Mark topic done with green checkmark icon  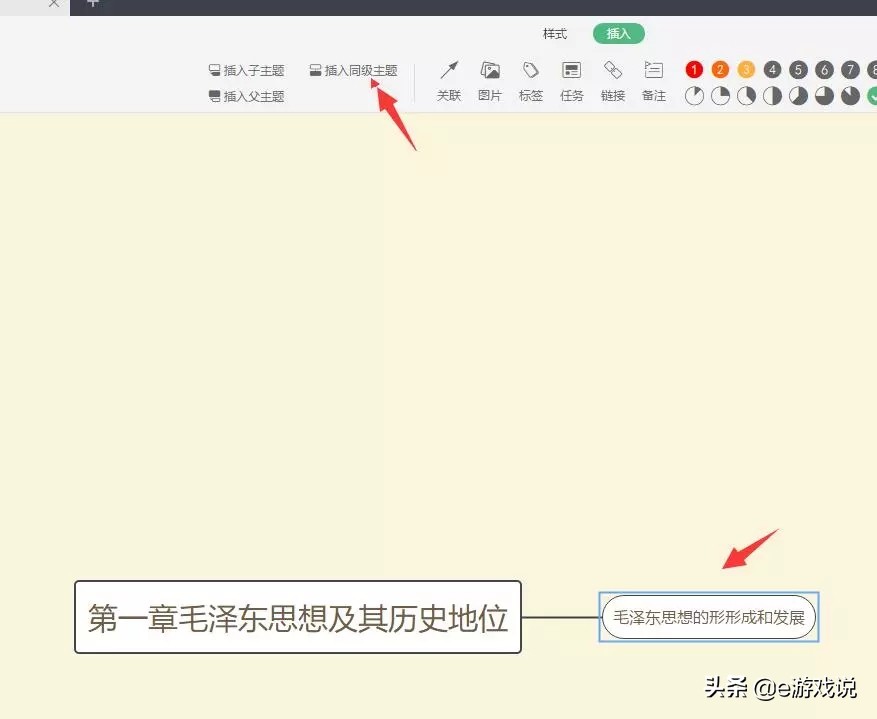(x=871, y=96)
